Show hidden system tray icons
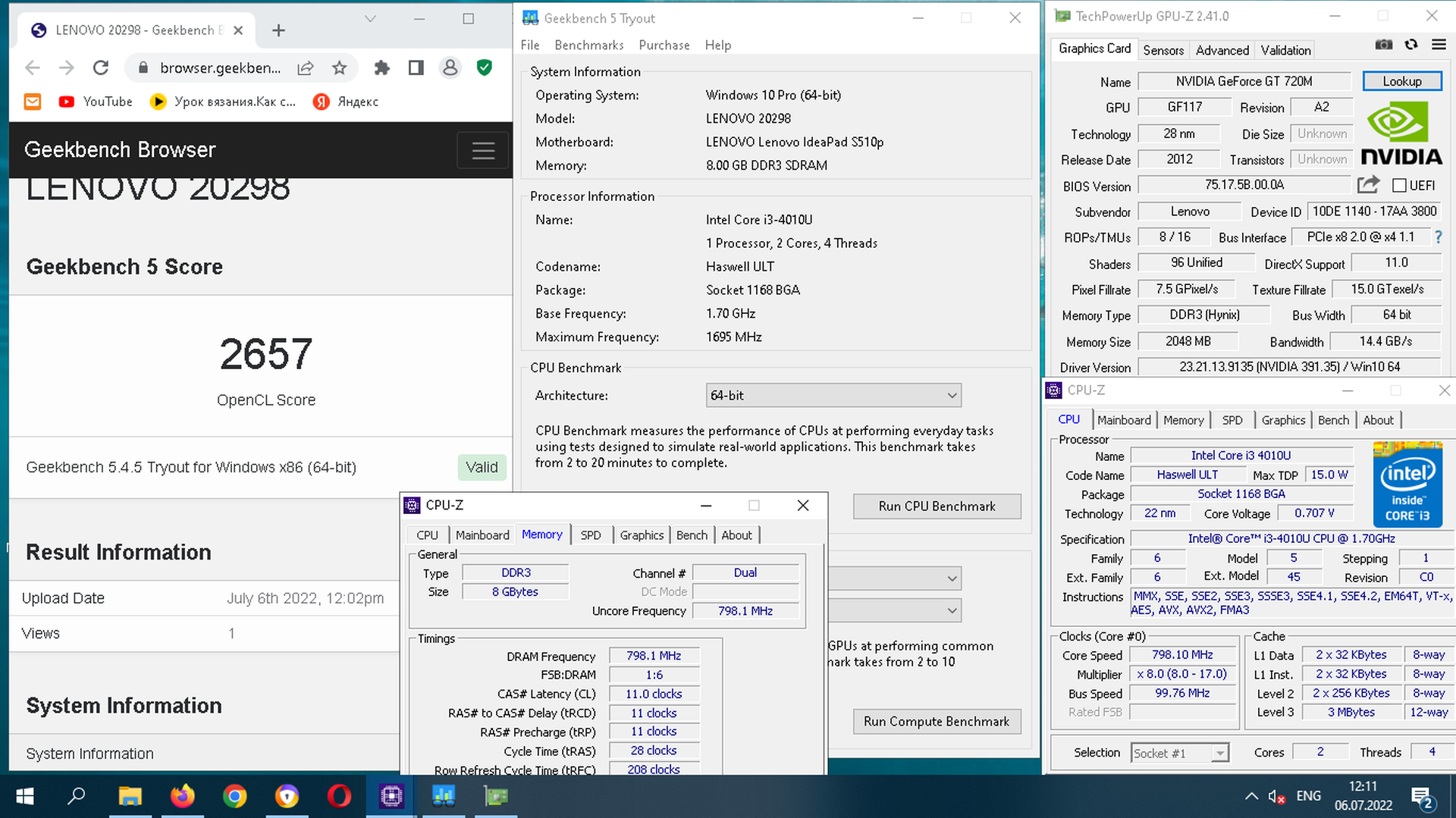The height and width of the screenshot is (818, 1456). click(x=1251, y=796)
